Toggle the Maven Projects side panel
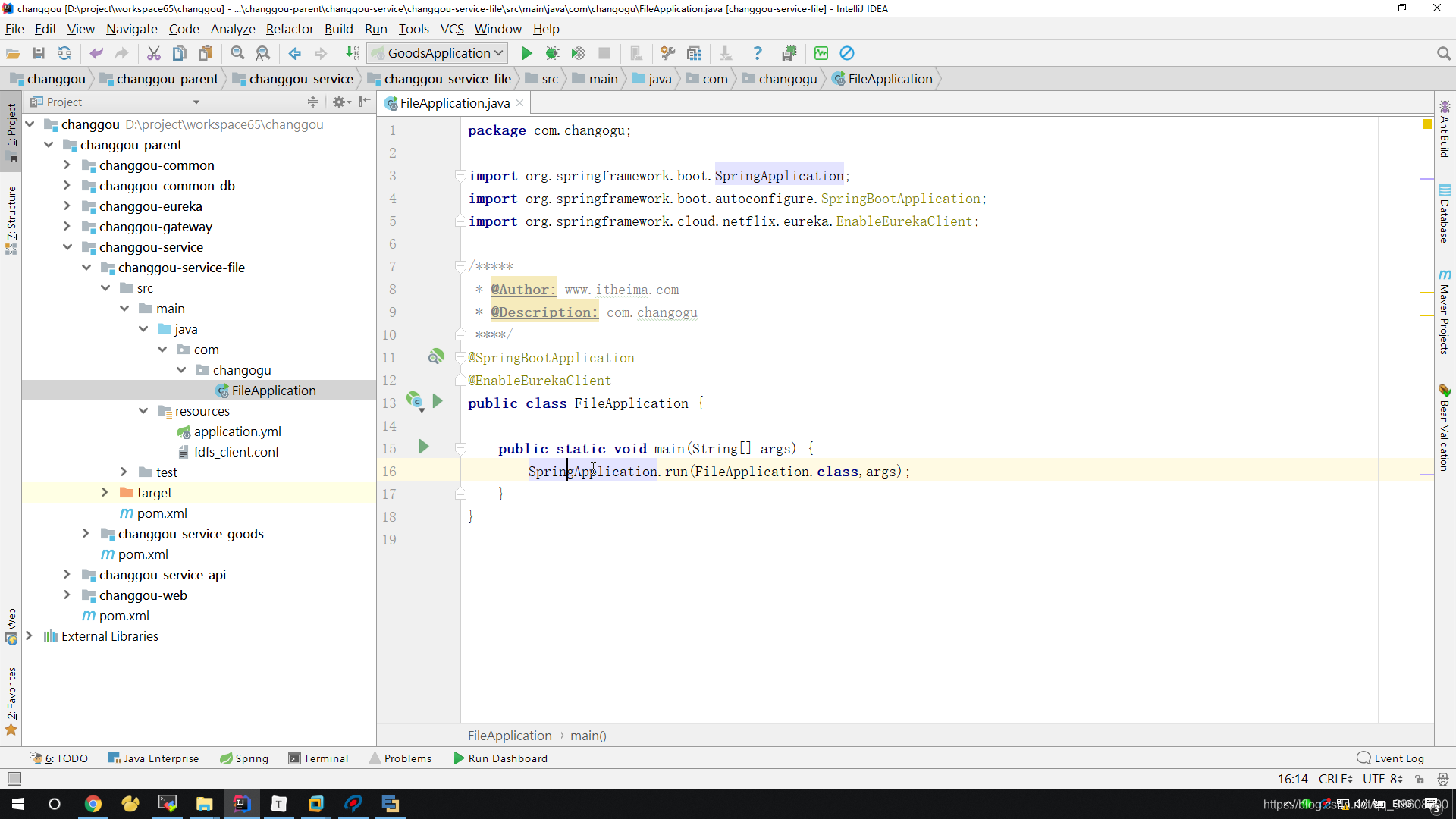The image size is (1456, 819). (x=1445, y=312)
